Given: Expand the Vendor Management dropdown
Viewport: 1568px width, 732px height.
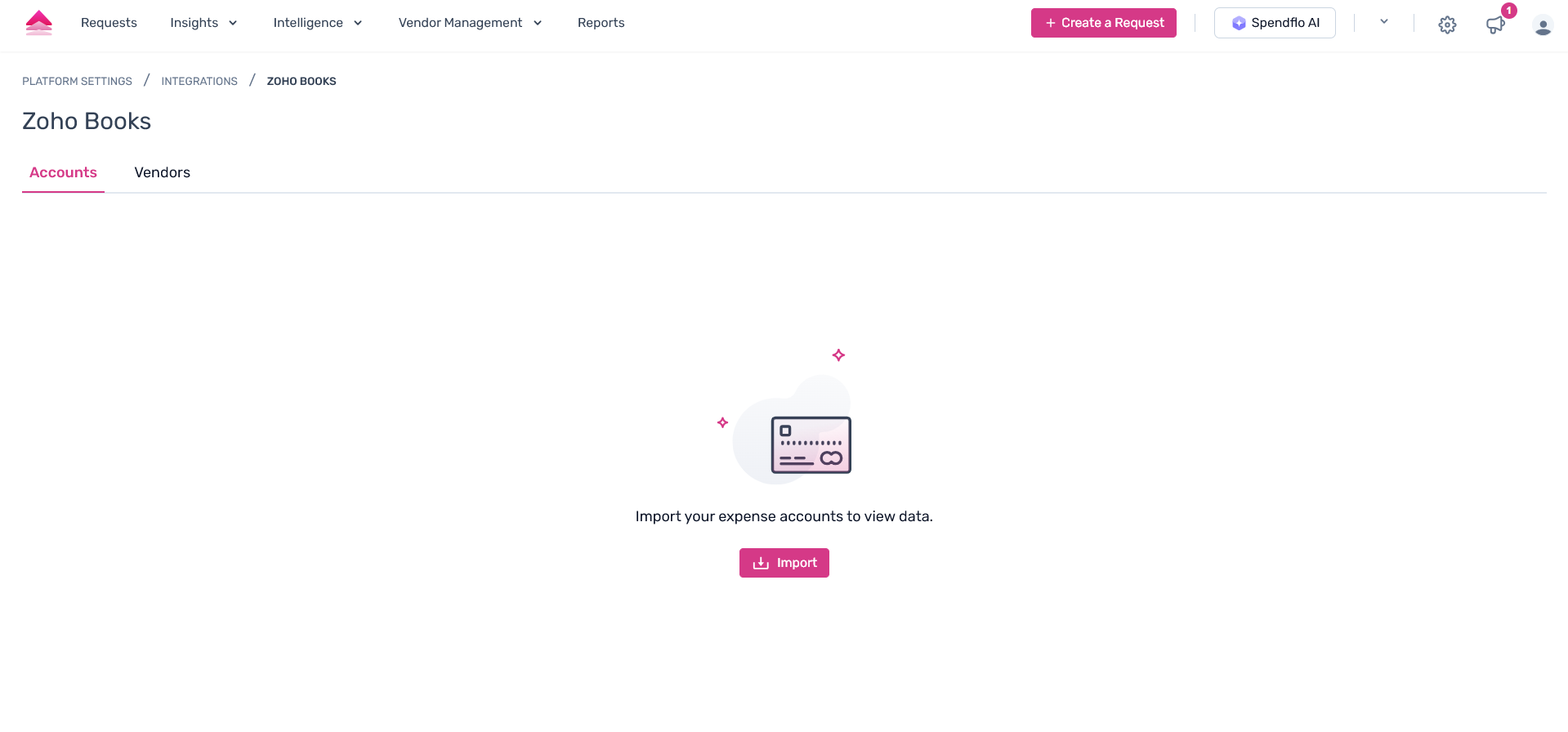Looking at the screenshot, I should [x=470, y=23].
